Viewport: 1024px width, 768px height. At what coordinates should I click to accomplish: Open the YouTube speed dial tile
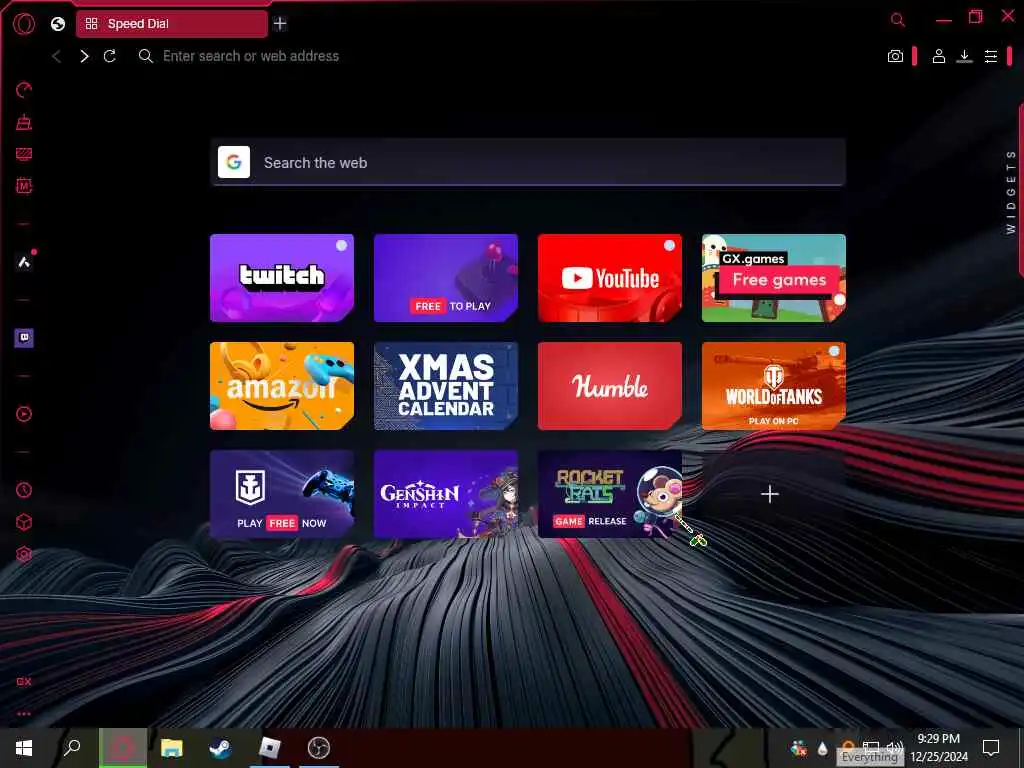tap(609, 278)
